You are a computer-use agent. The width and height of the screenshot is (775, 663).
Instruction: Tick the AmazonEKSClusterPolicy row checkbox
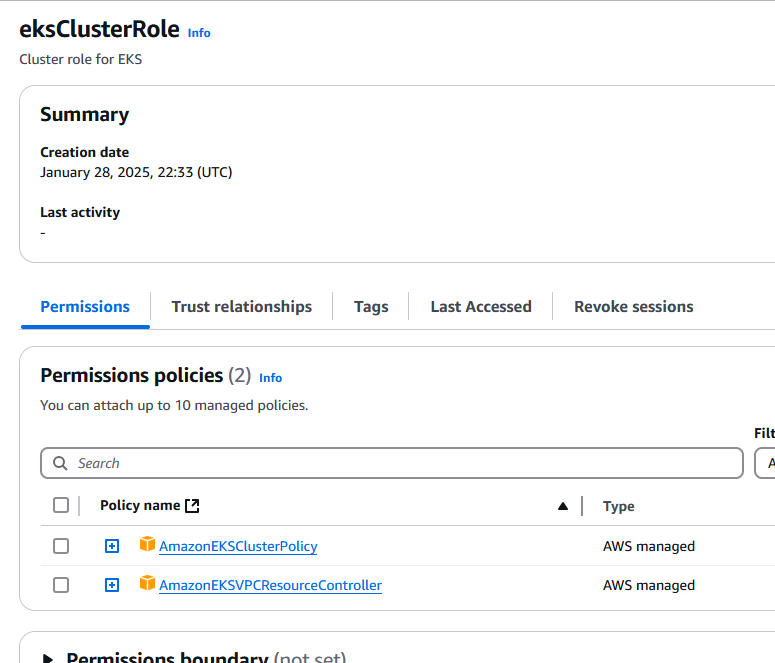coord(61,546)
